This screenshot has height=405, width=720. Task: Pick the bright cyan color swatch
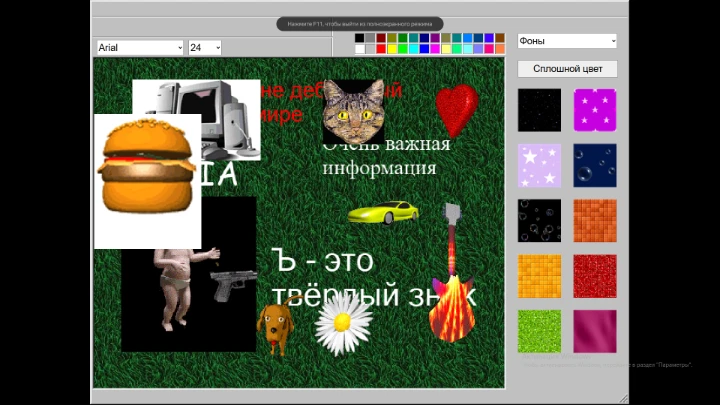[x=414, y=49]
